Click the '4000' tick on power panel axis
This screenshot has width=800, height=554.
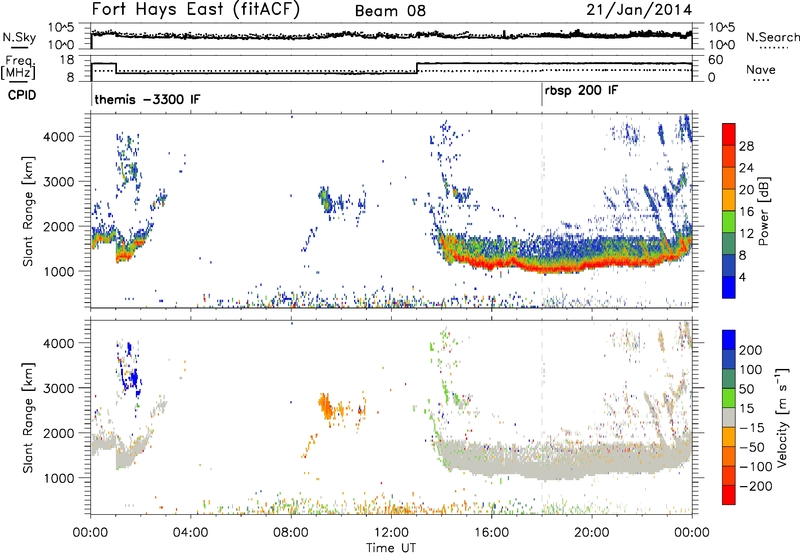(x=58, y=137)
